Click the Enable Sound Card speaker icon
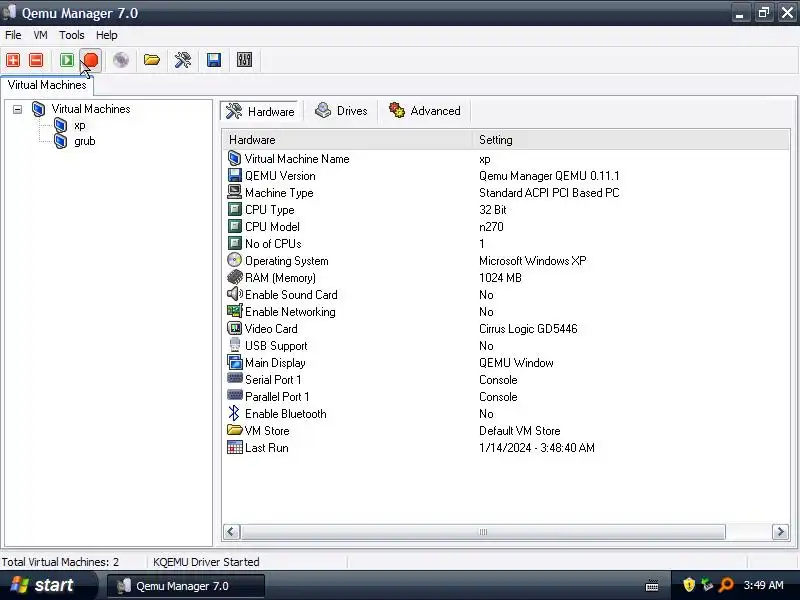 (235, 294)
